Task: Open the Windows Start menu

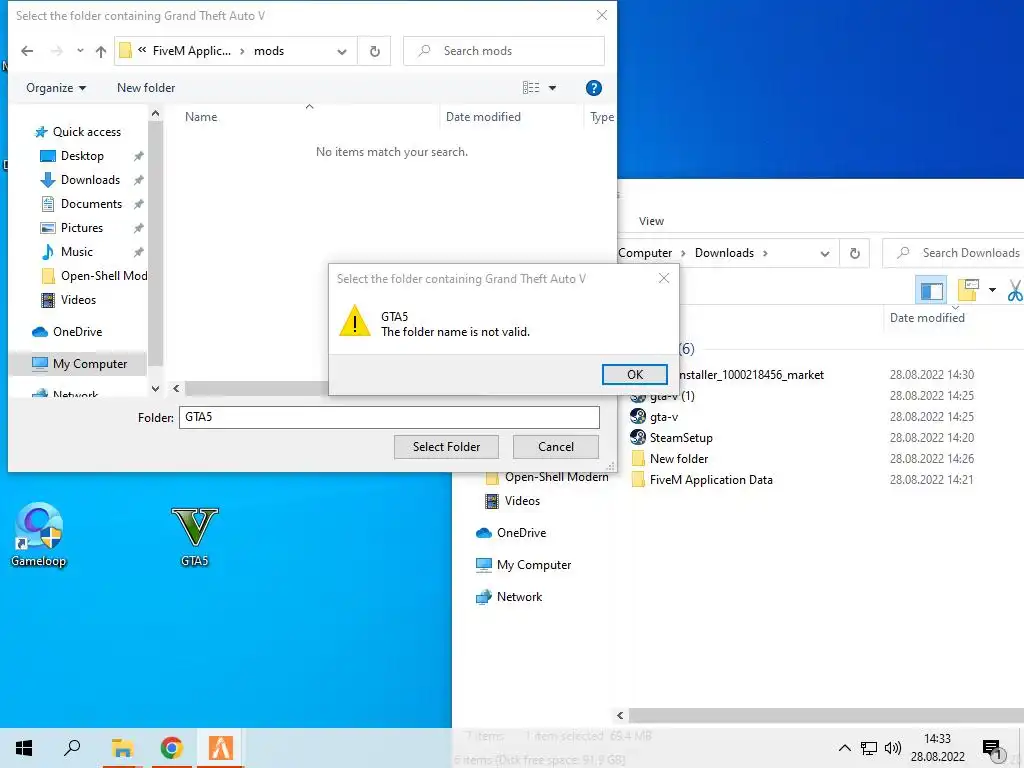Action: click(x=24, y=748)
